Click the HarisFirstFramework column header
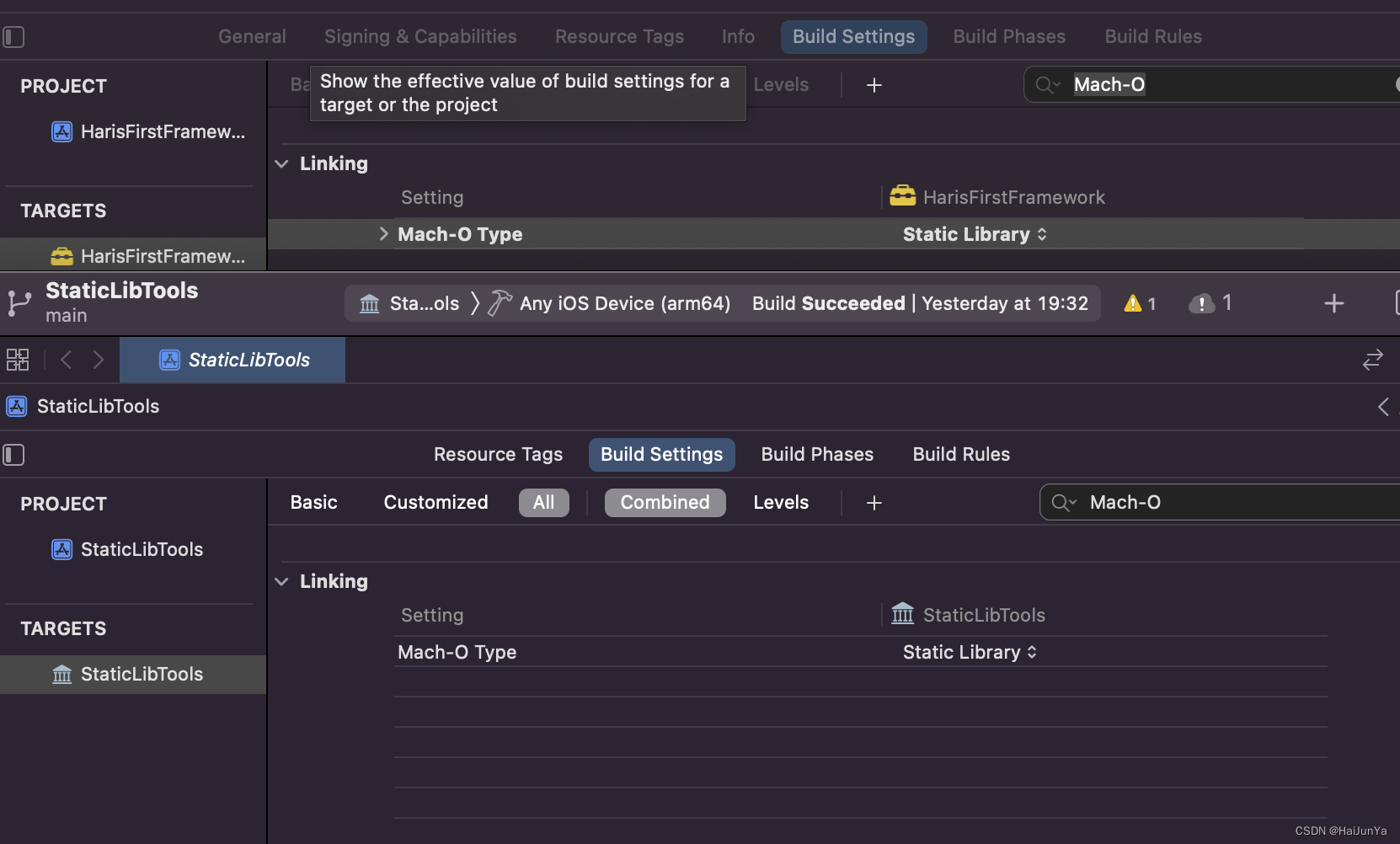1400x844 pixels. (997, 197)
